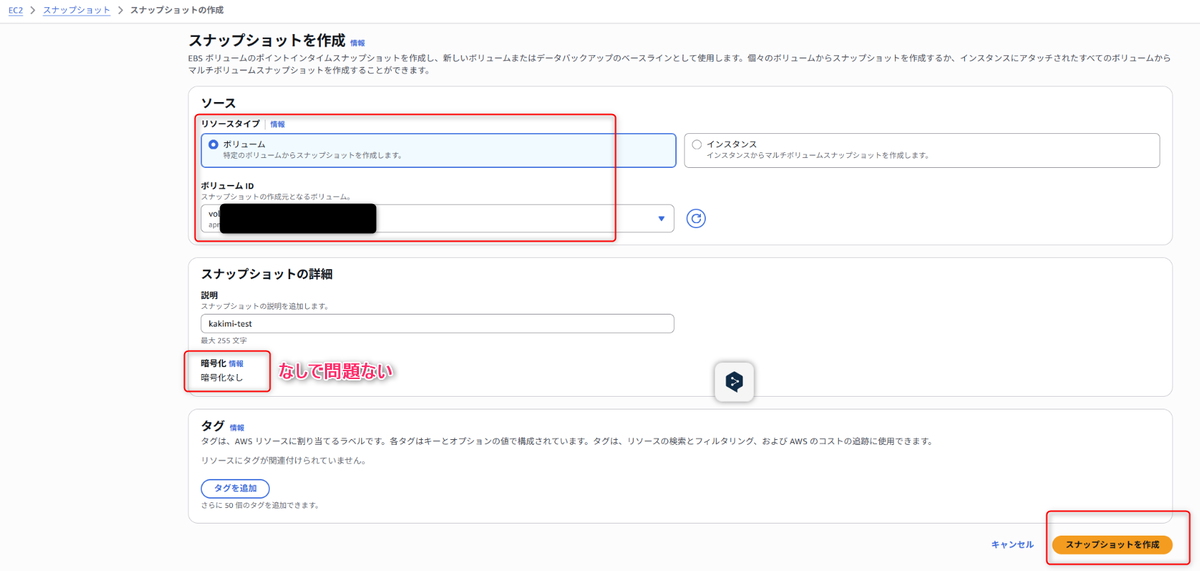Click the orange スナップショットを作成 button
The width and height of the screenshot is (1200, 571).
pyautogui.click(x=1112, y=545)
